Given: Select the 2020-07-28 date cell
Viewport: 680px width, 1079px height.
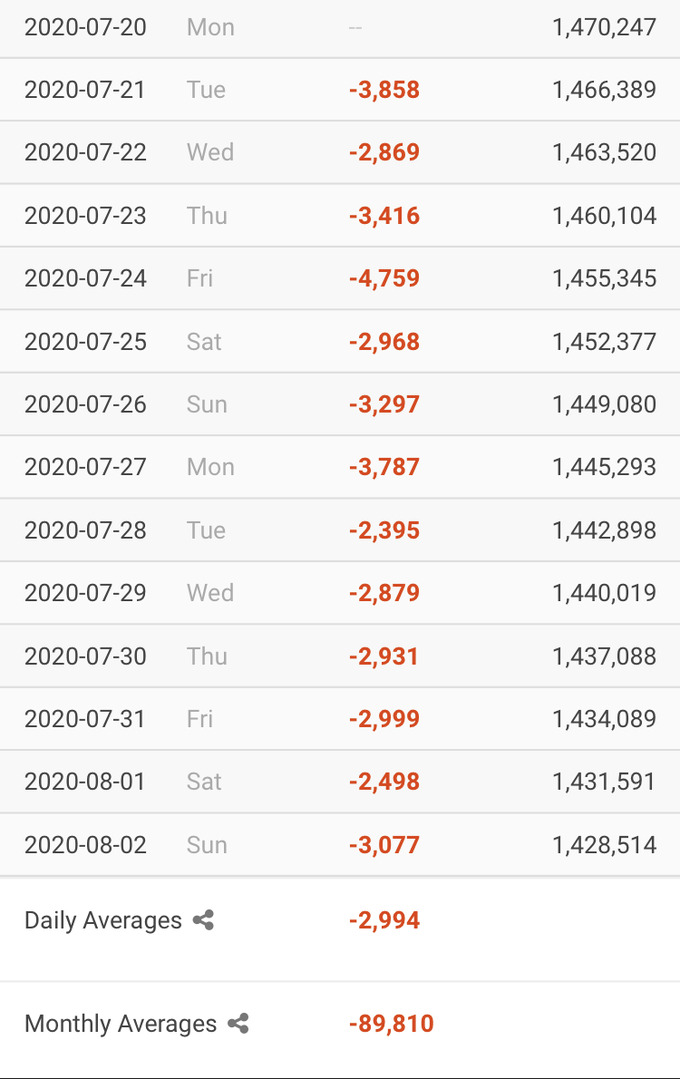Looking at the screenshot, I should pyautogui.click(x=85, y=531).
